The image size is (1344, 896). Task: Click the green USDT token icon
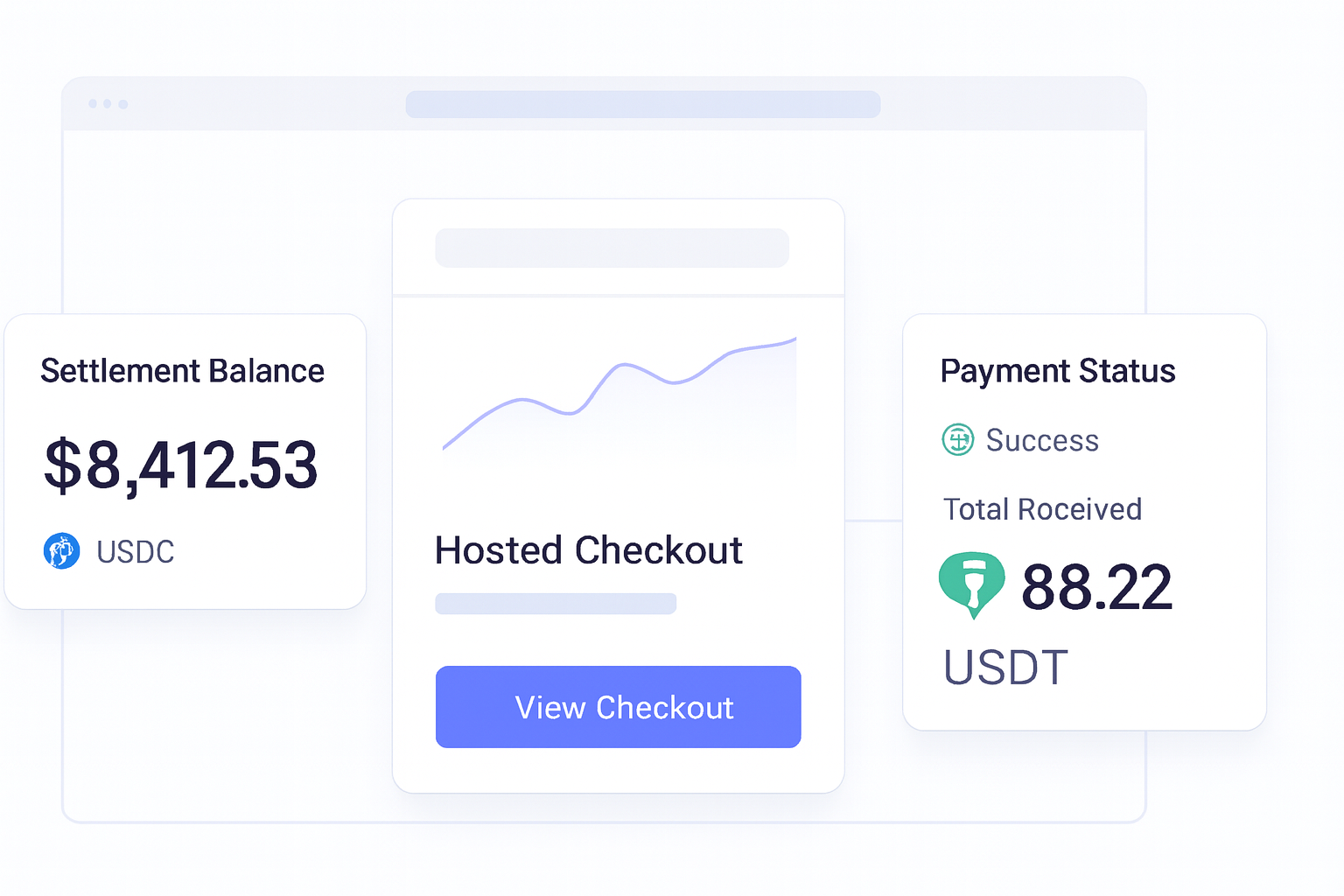pyautogui.click(x=971, y=585)
